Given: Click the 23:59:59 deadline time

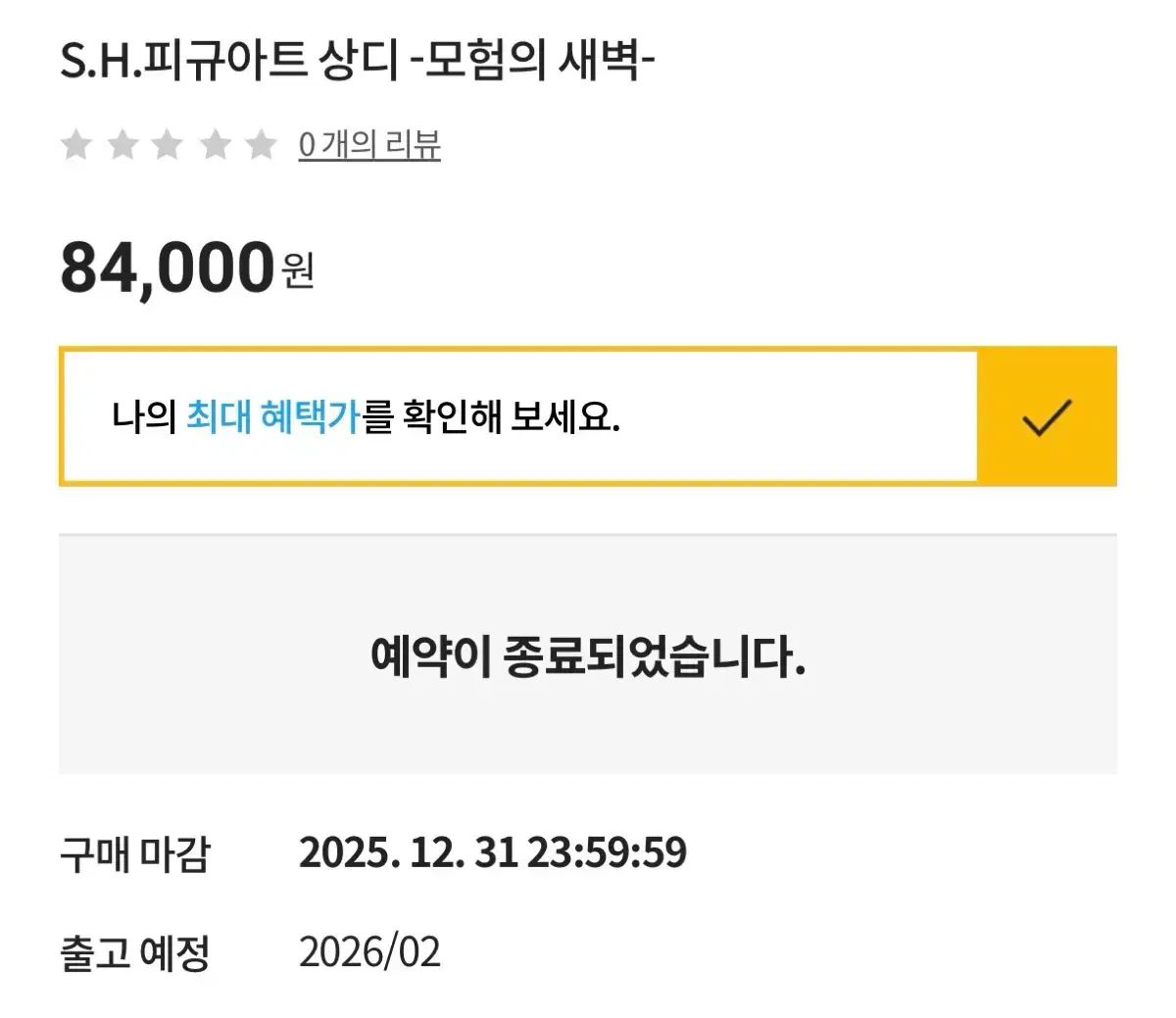Looking at the screenshot, I should [608, 852].
